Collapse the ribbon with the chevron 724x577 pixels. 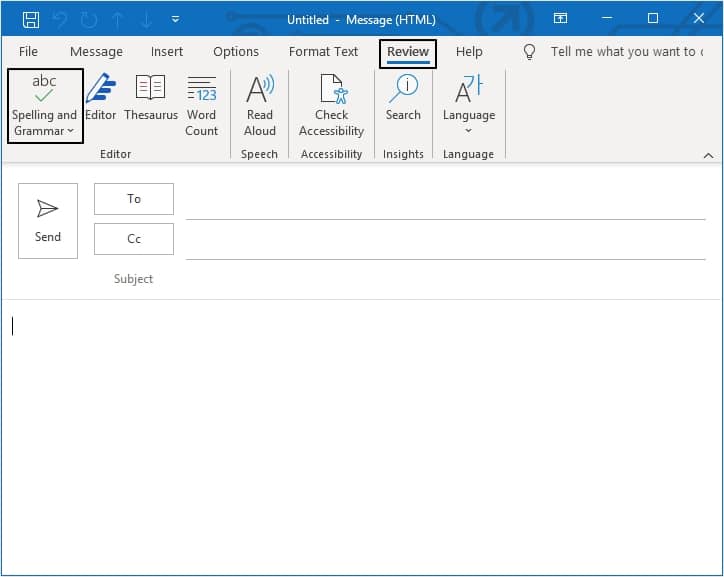(708, 156)
